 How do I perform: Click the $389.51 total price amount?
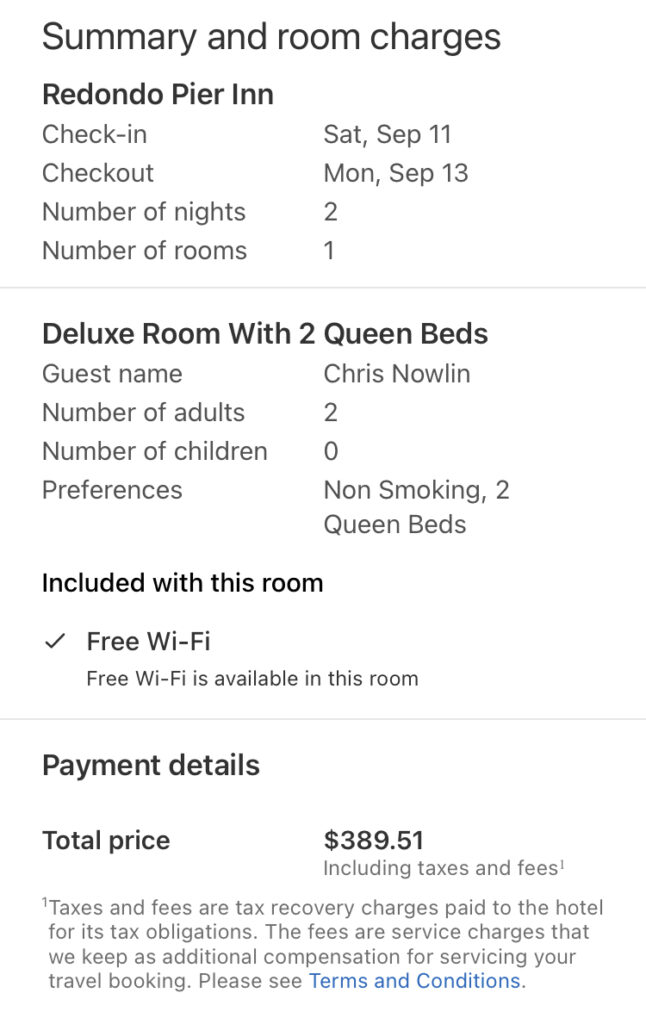coord(374,841)
